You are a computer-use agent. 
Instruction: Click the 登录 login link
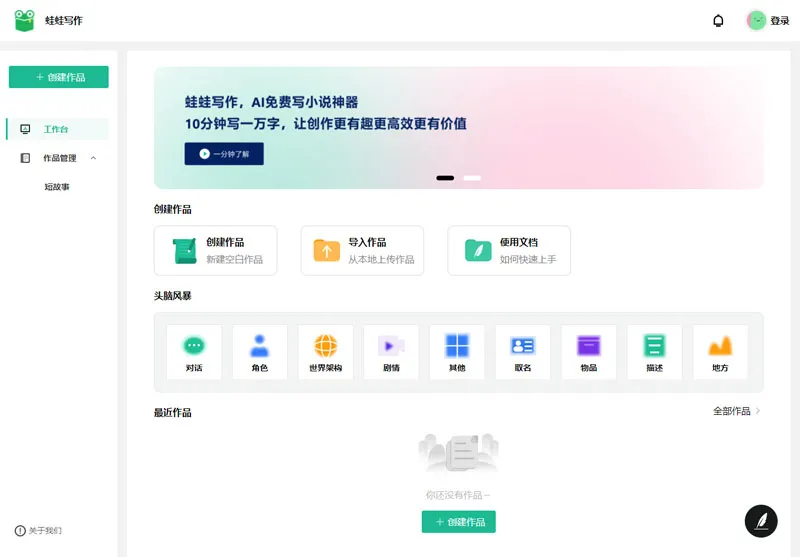(x=780, y=21)
